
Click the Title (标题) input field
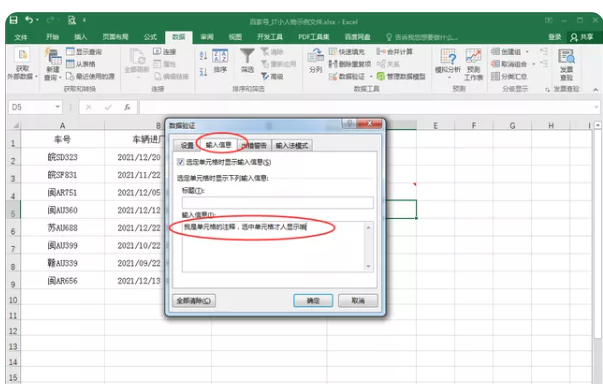coord(278,203)
